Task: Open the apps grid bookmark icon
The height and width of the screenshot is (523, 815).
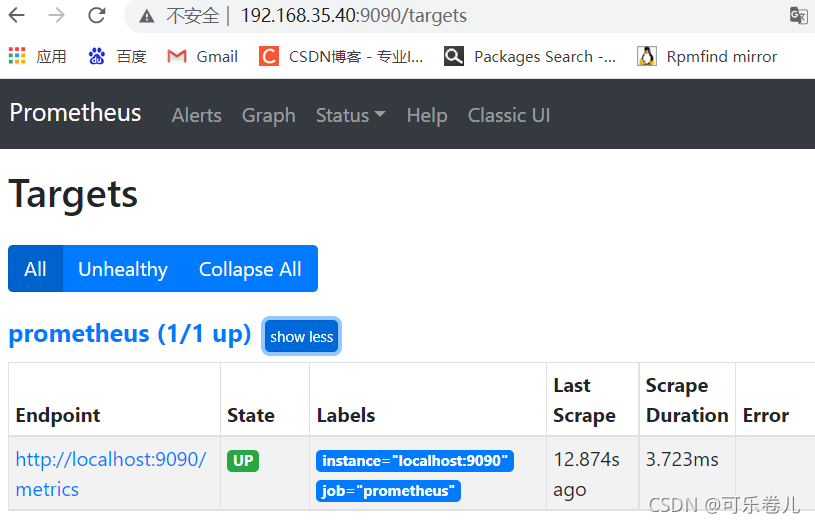Action: [17, 56]
